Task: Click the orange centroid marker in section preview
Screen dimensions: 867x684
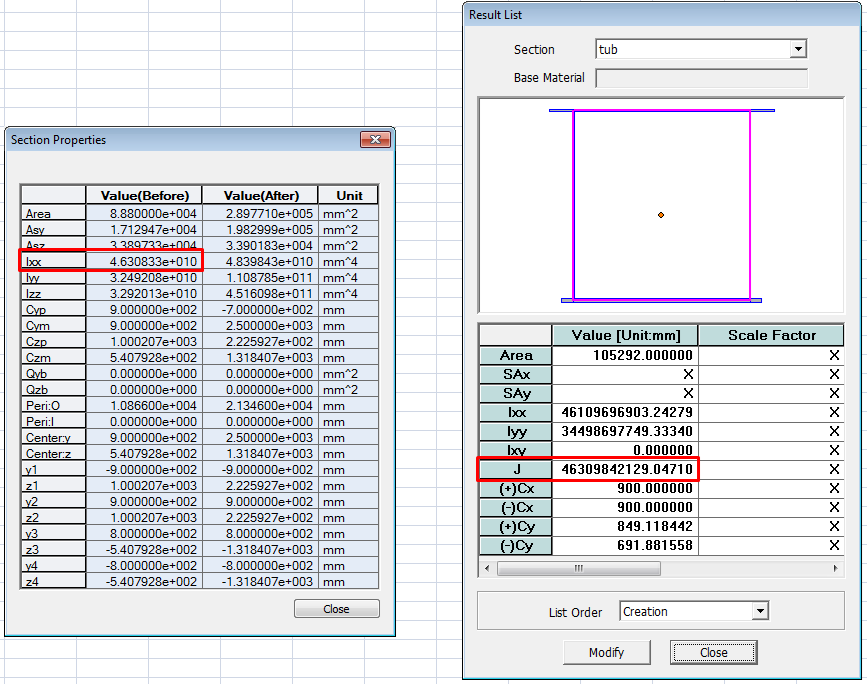Action: pyautogui.click(x=661, y=215)
